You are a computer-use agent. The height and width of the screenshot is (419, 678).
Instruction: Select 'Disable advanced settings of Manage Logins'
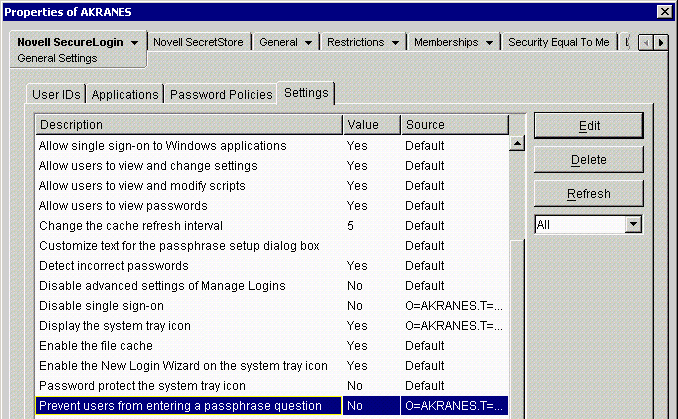pyautogui.click(x=272, y=286)
